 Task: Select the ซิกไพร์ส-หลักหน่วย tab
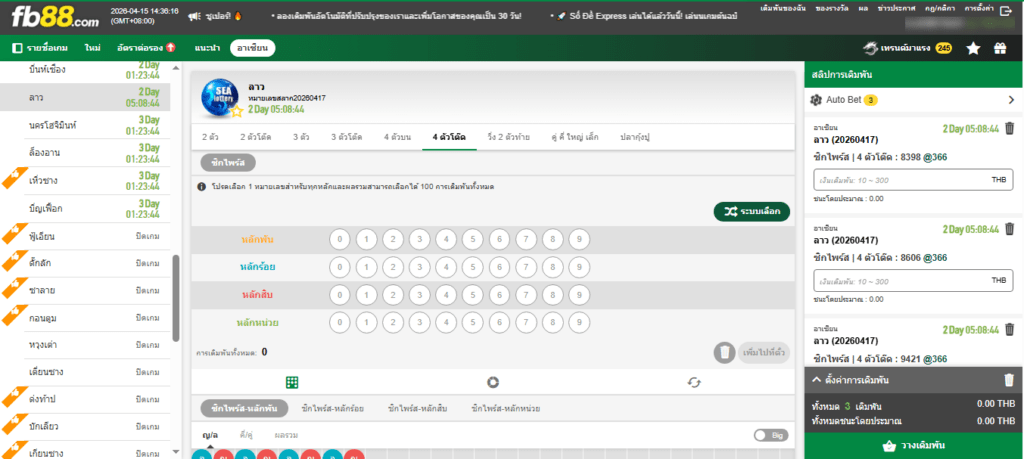point(506,409)
